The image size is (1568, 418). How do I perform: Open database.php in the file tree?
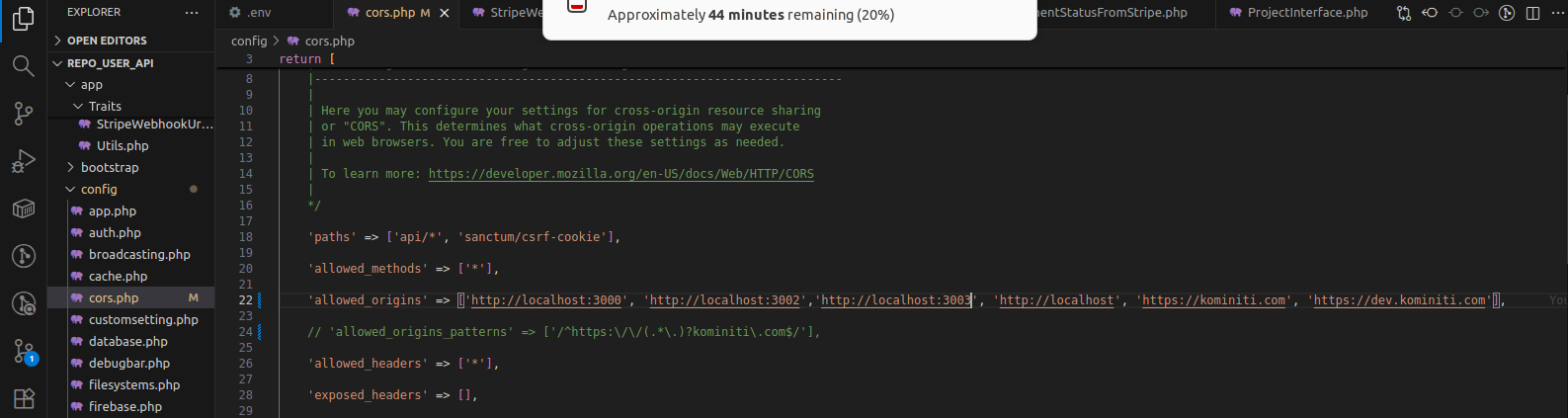tap(127, 342)
